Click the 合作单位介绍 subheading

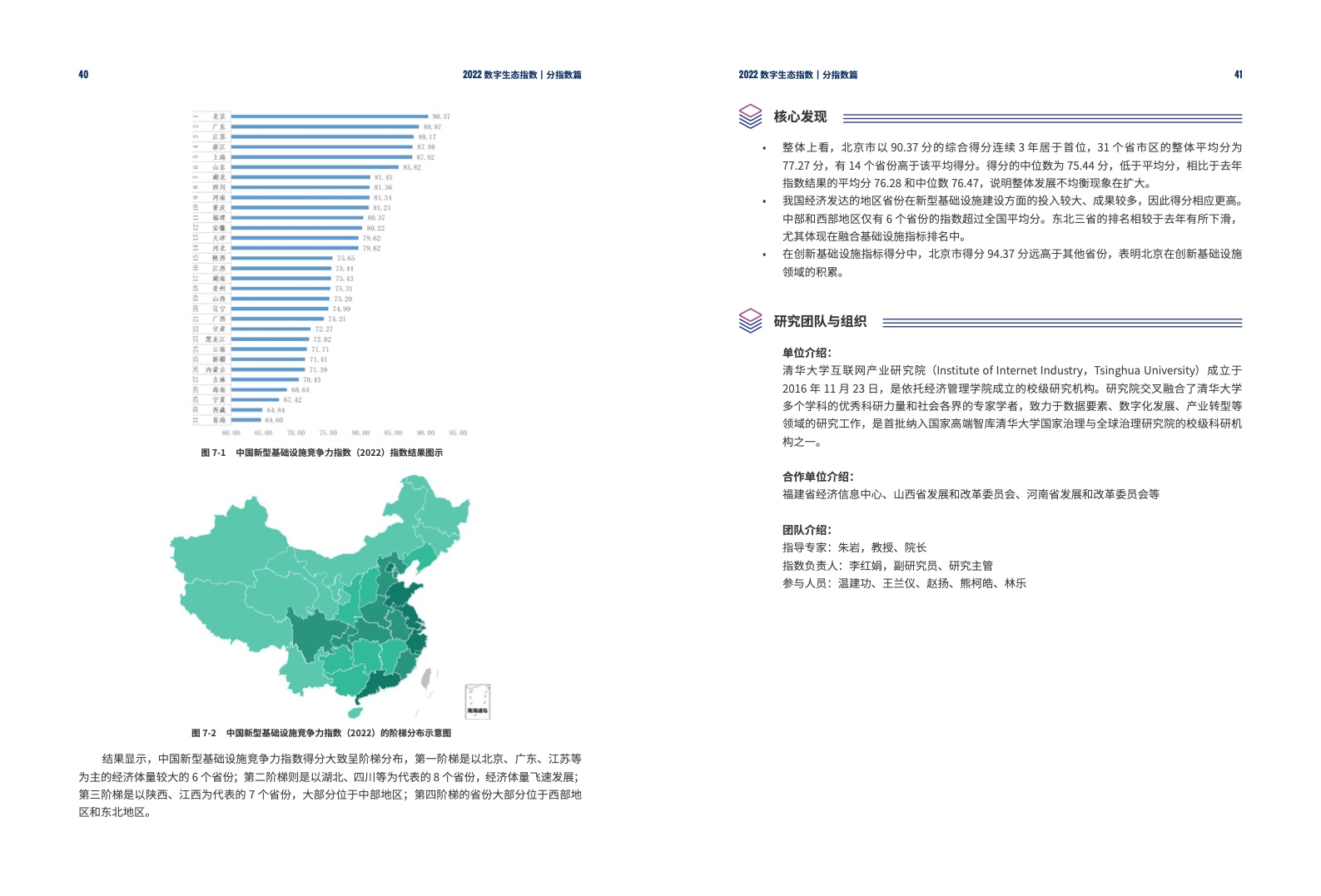point(817,477)
